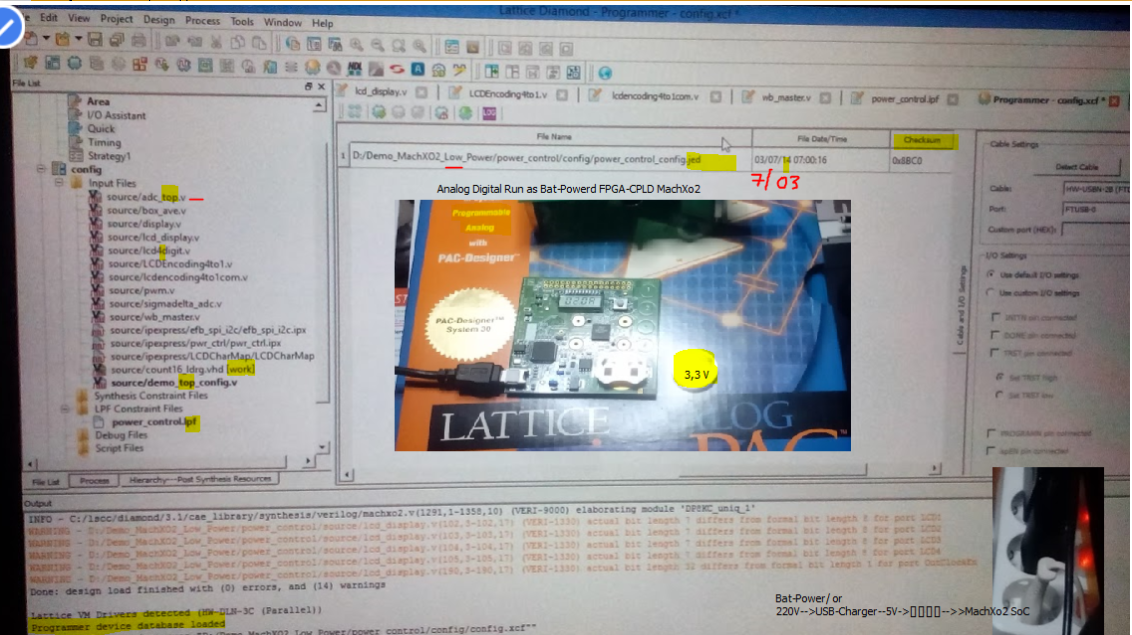Select Use custom I/O settings radio
This screenshot has width=1132, height=635.
tap(991, 293)
